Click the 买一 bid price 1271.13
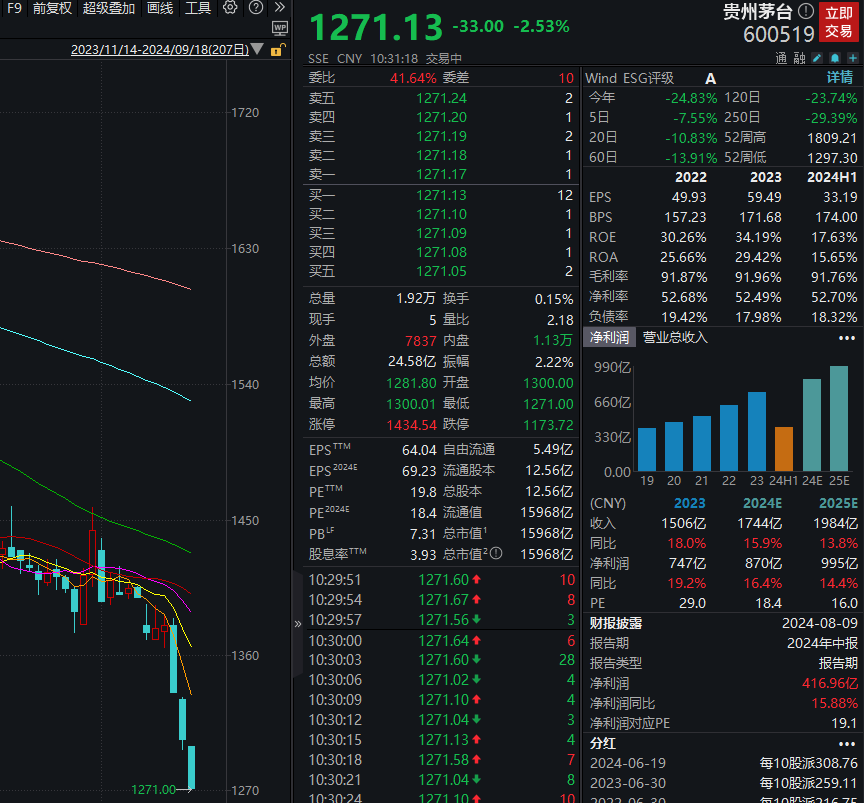The width and height of the screenshot is (864, 803). click(441, 195)
